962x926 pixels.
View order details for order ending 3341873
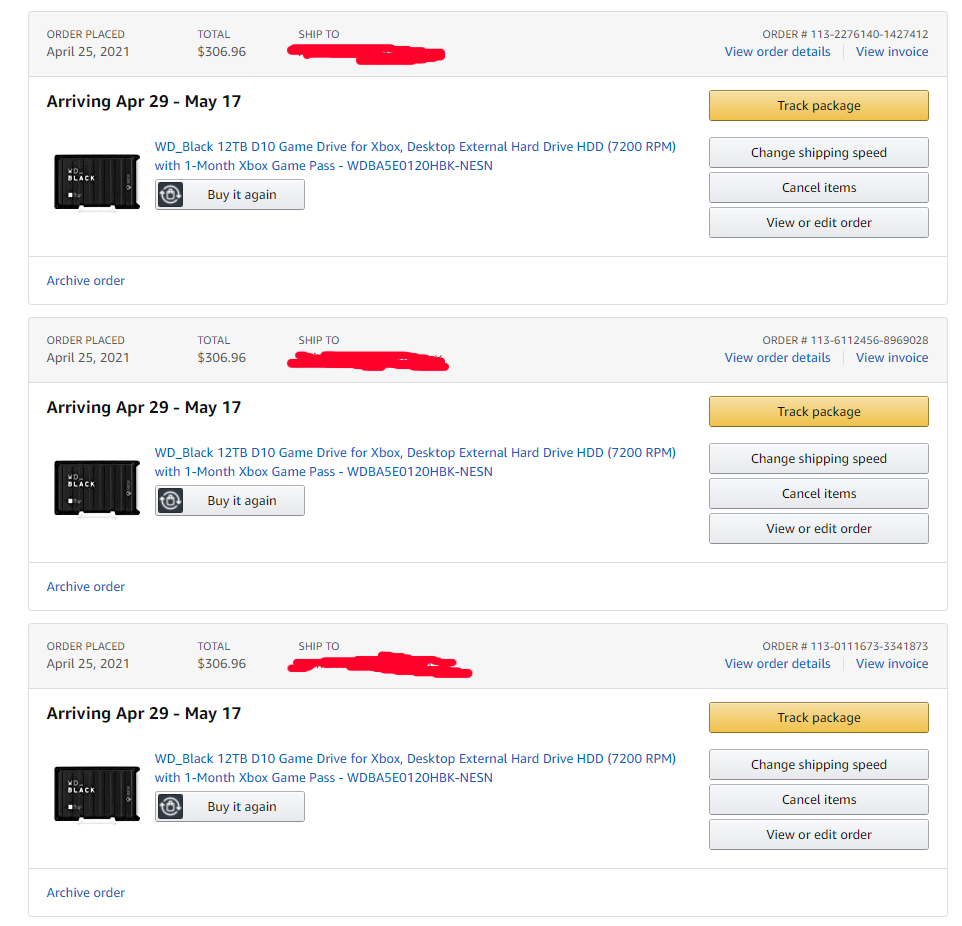pos(777,664)
